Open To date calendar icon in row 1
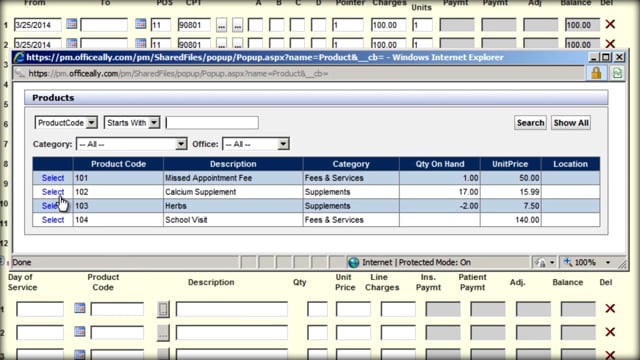Image resolution: width=640 pixels, height=360 pixels. (140, 24)
